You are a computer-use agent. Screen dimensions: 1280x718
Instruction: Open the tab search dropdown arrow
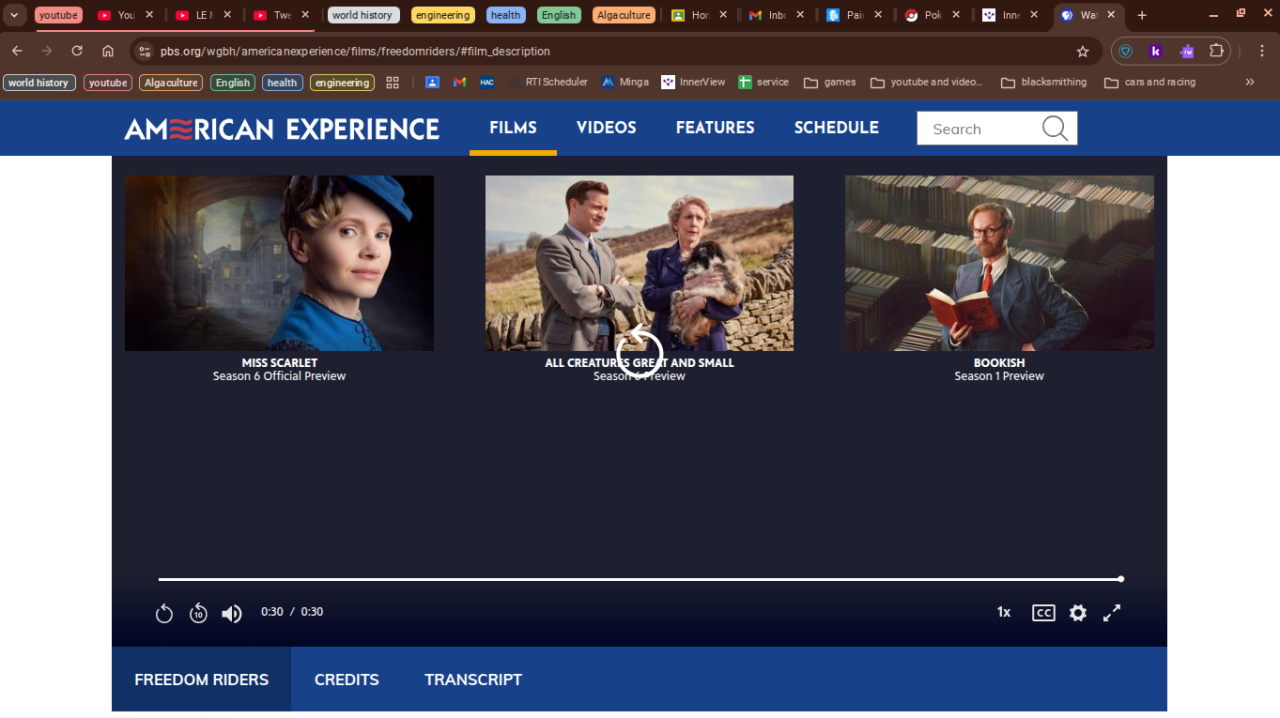(x=14, y=15)
